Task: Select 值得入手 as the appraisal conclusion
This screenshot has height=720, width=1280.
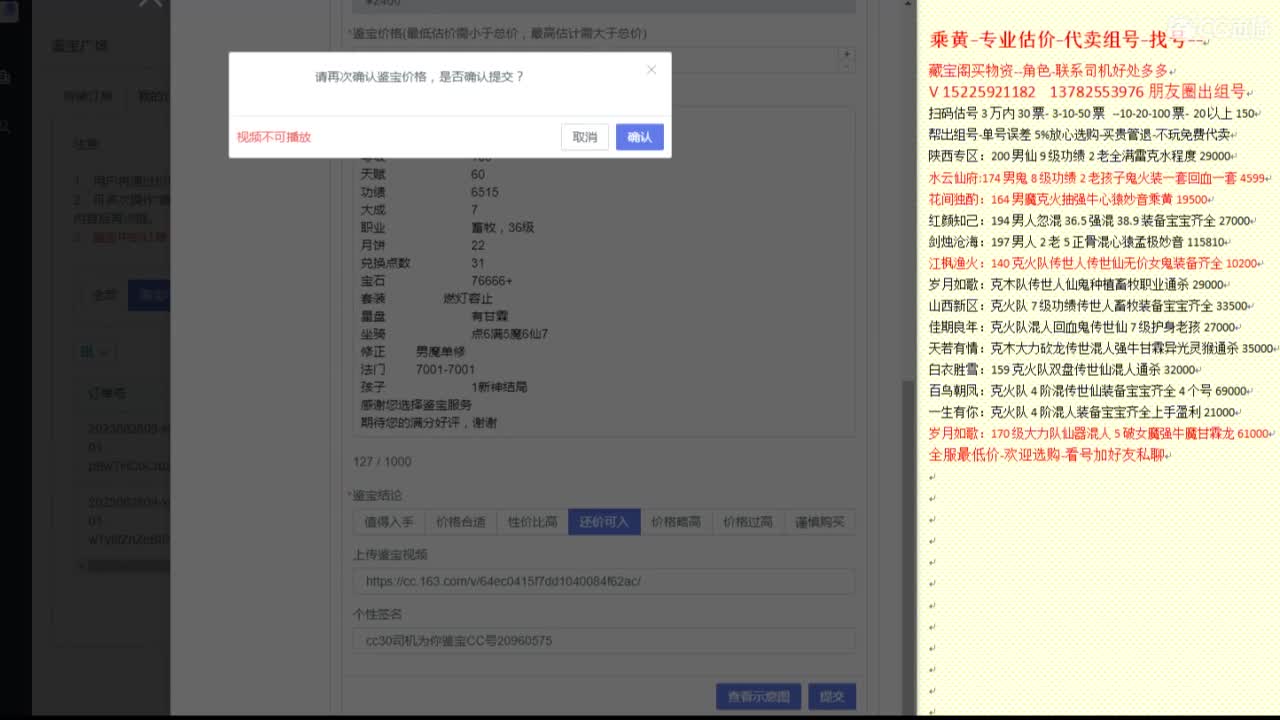Action: click(x=389, y=522)
